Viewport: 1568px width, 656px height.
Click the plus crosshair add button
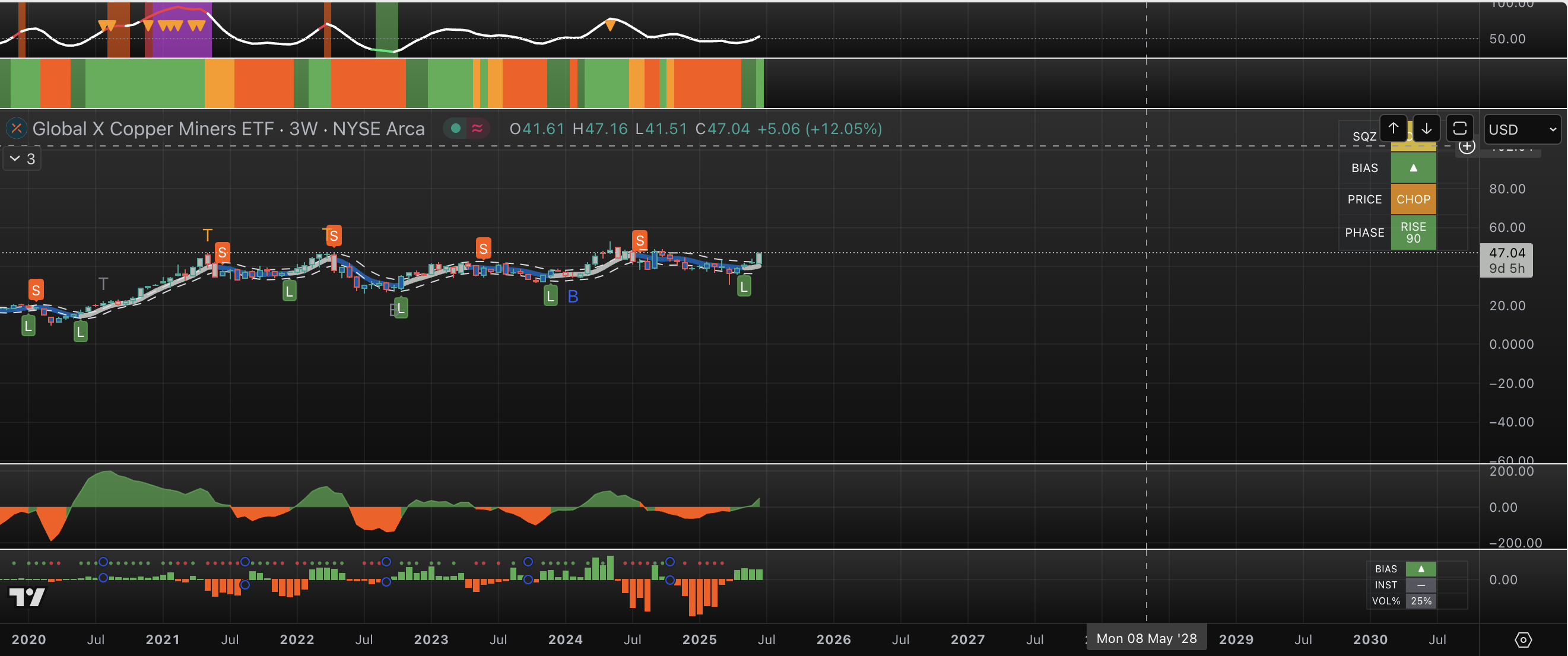pyautogui.click(x=1467, y=147)
